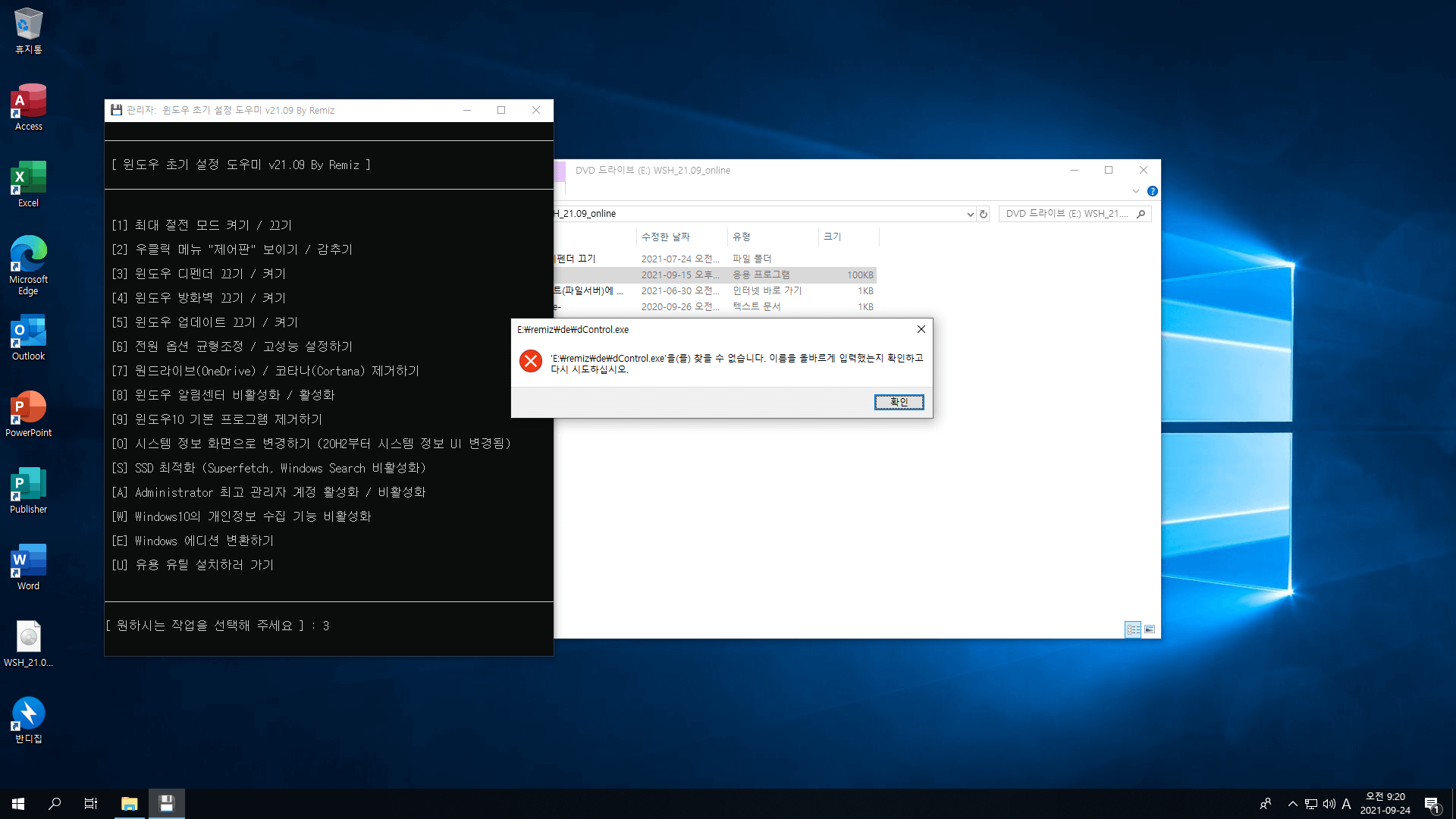Screen dimensions: 1456x819
Task: Expand the Explorer ribbon chevron
Action: 1136,191
